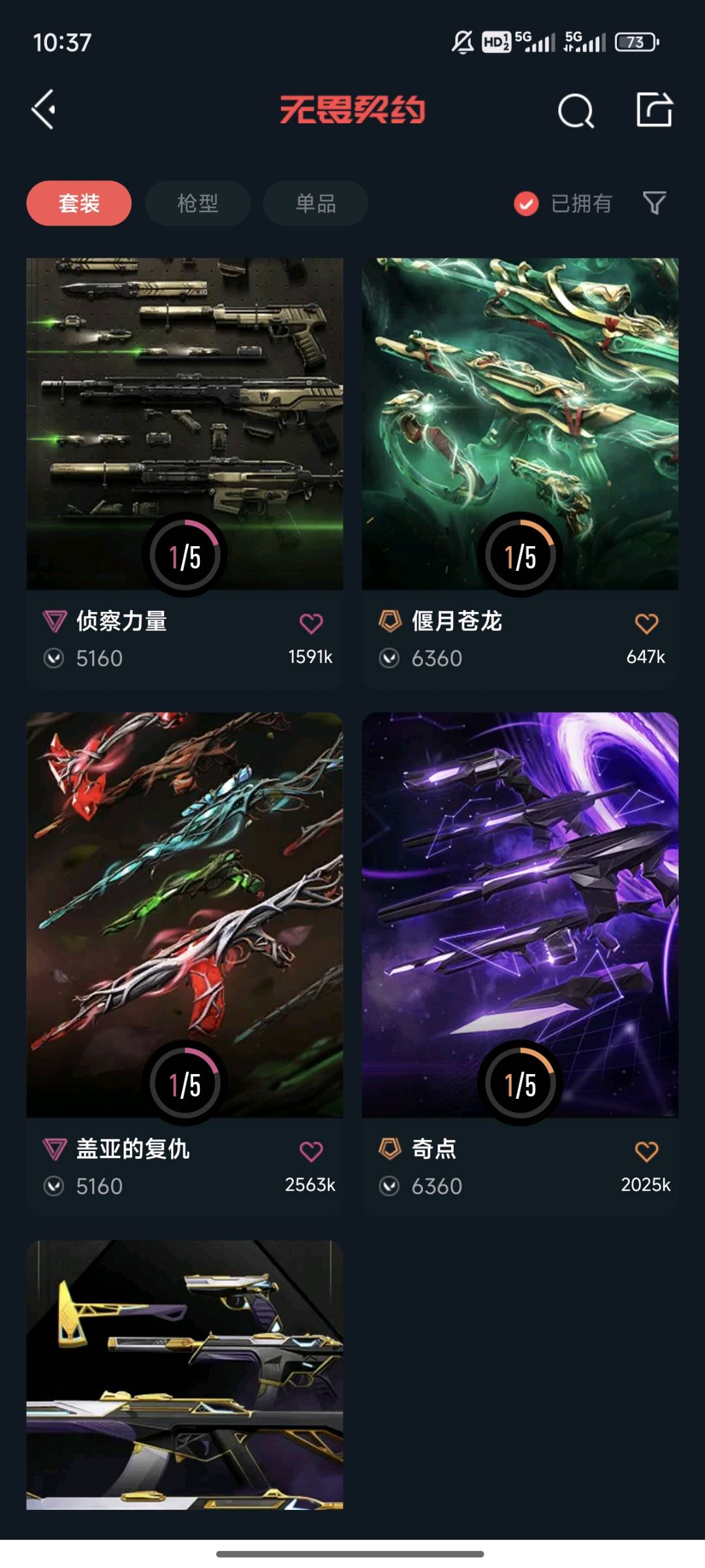Switch to the 枪型 tab
This screenshot has height=1568, width=705.
(x=198, y=203)
